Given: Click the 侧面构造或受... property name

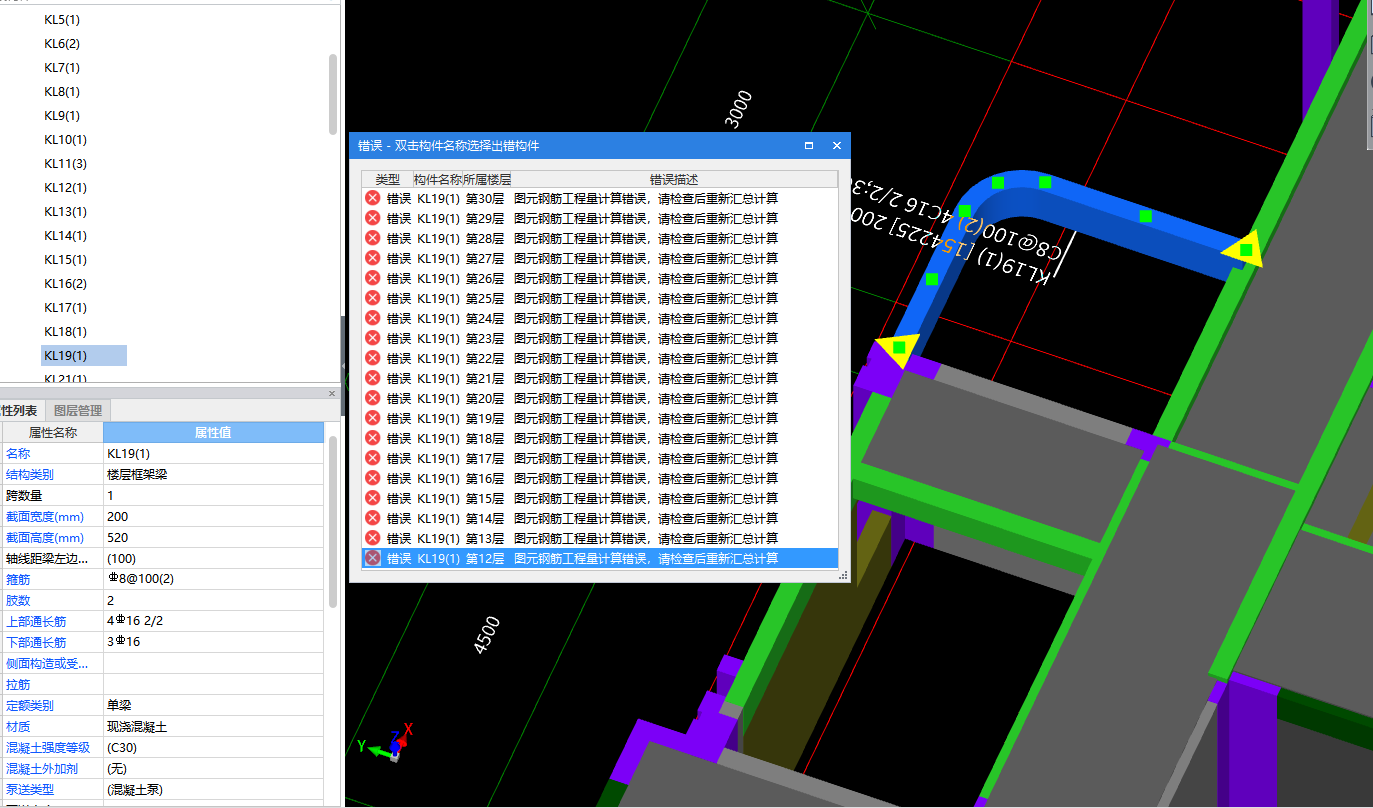Looking at the screenshot, I should click(47, 664).
